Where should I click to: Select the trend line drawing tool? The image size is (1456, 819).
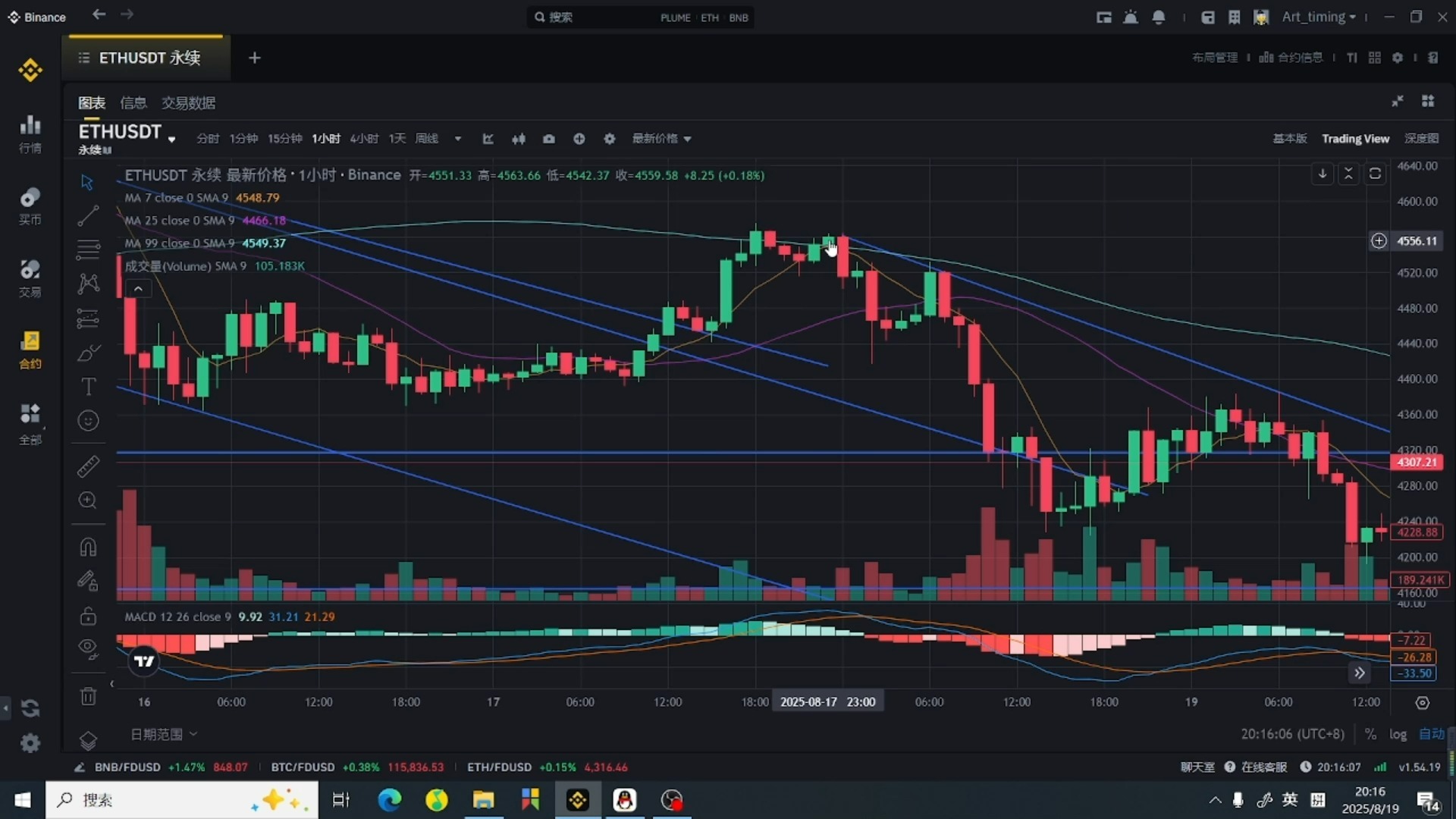pos(88,216)
